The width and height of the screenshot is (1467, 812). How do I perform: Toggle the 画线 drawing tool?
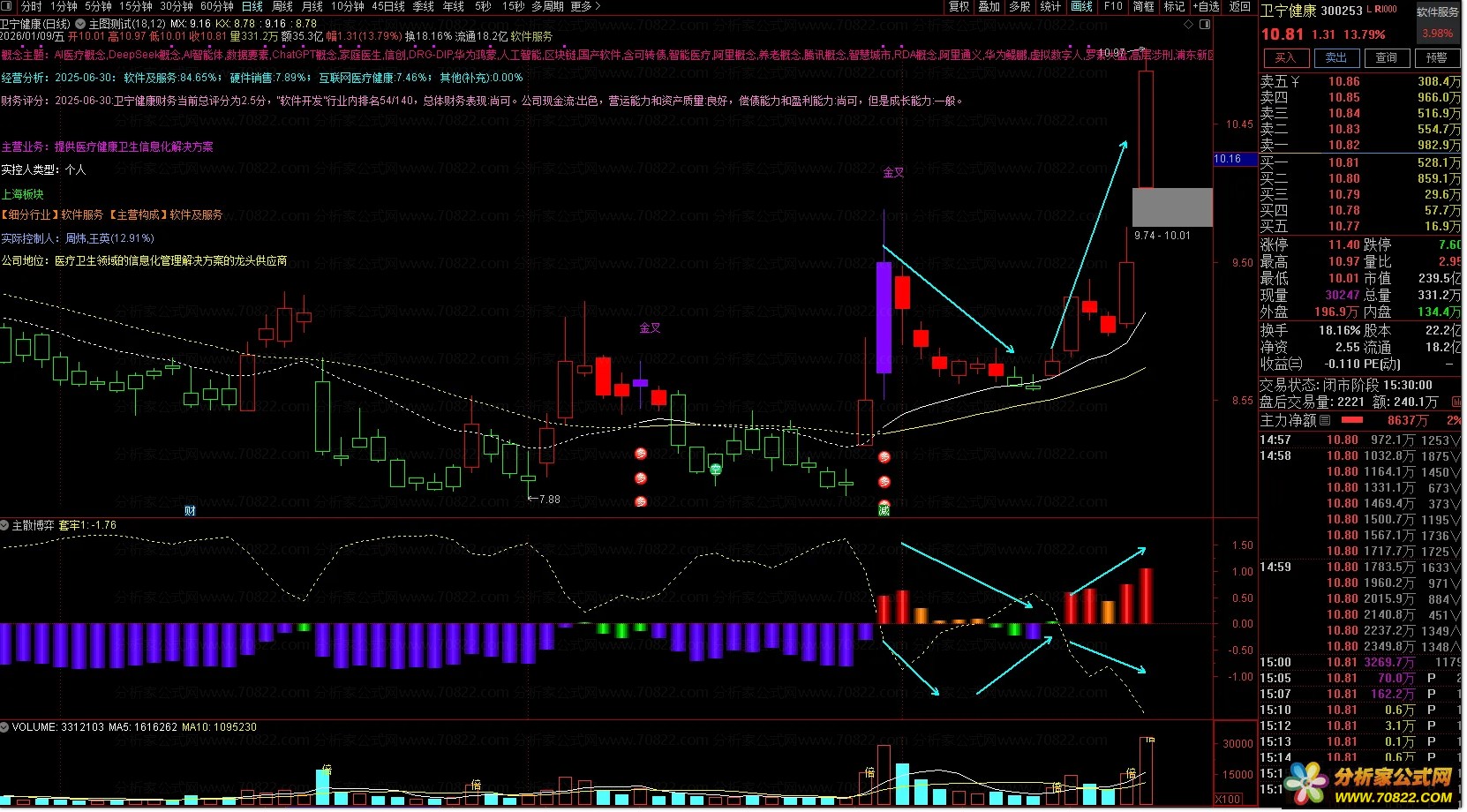tap(1082, 6)
